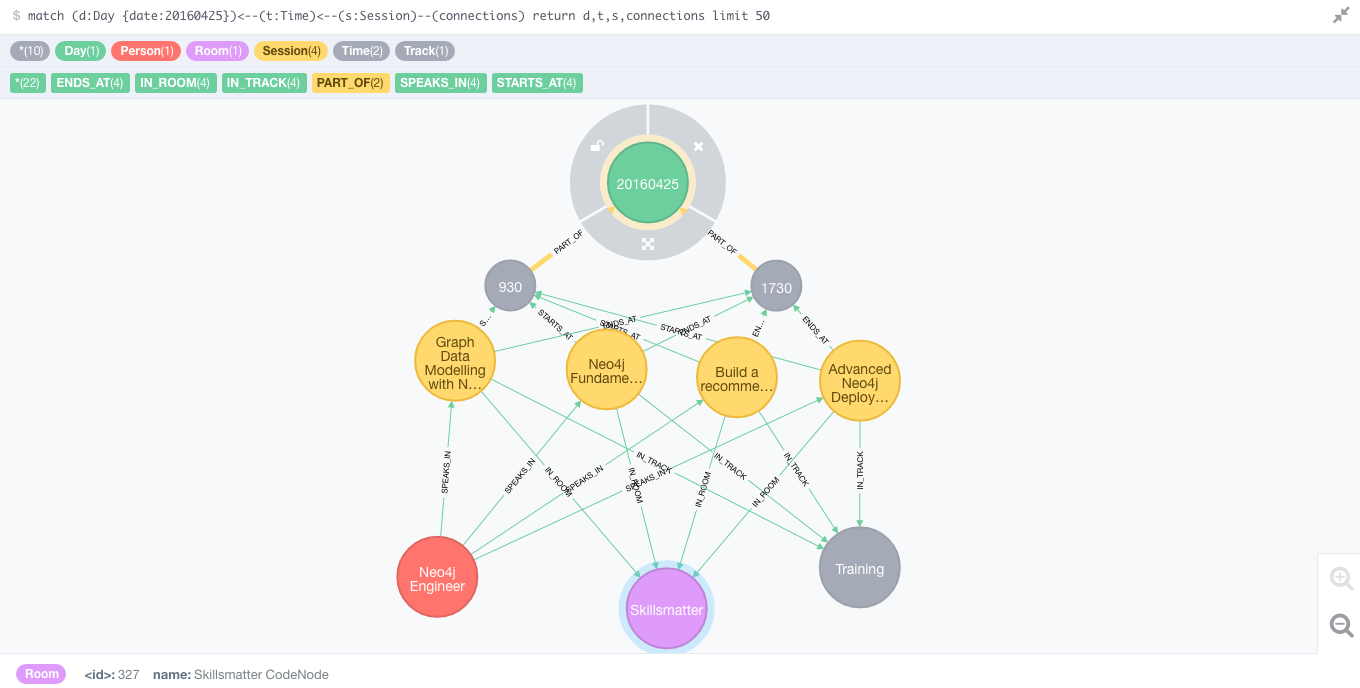This screenshot has height=688, width=1360.
Task: Click the Room label in the status bar
Action: tap(41, 674)
